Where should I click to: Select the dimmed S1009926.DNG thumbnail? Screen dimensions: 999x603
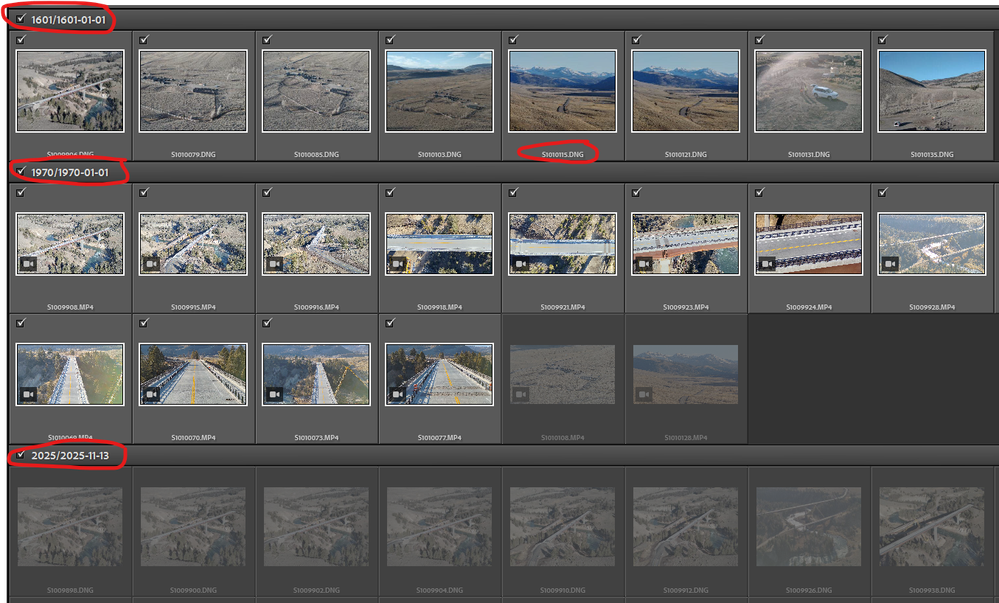click(x=808, y=527)
